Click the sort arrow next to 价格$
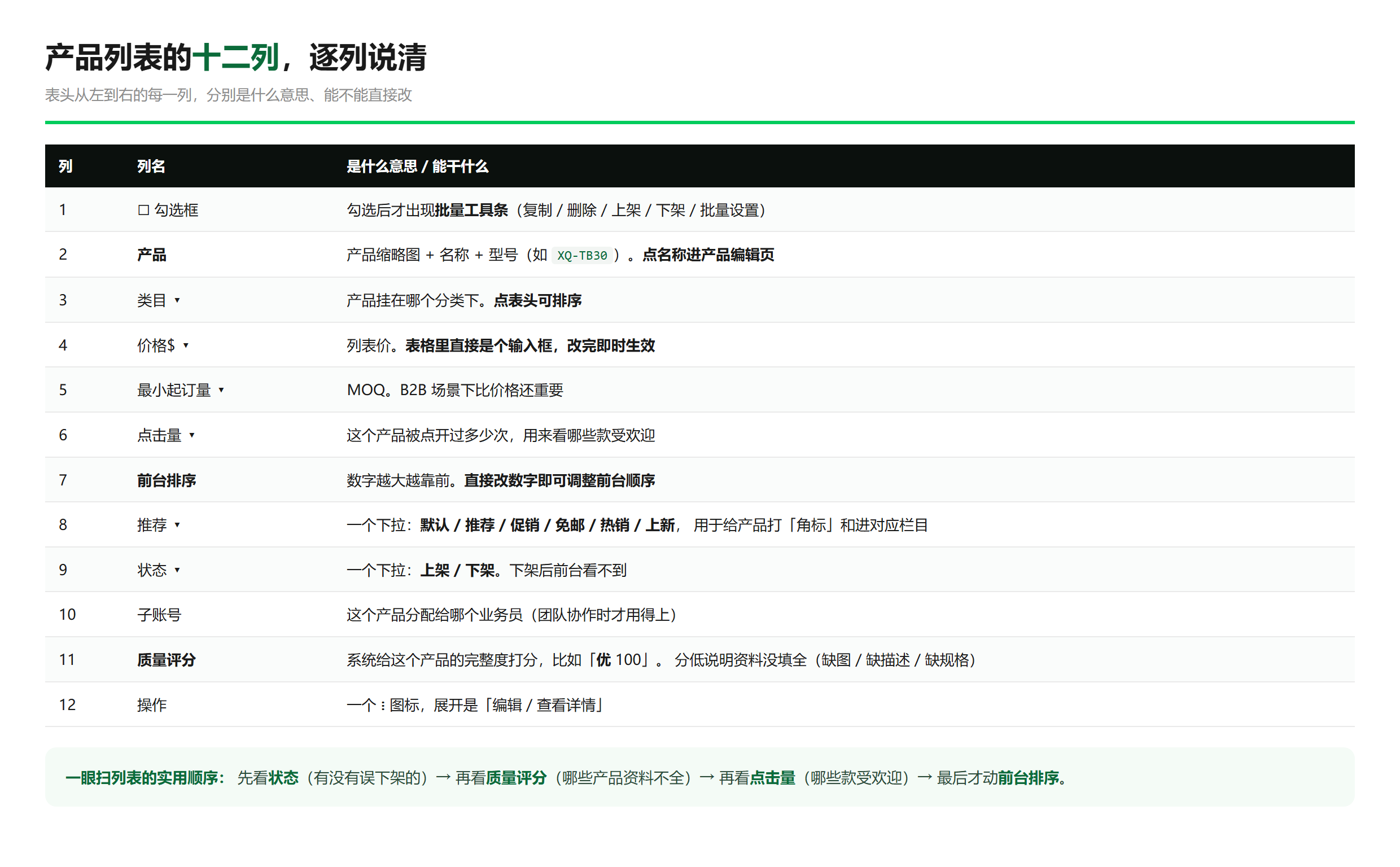Image resolution: width=1400 pixels, height=867 pixels. (x=186, y=345)
